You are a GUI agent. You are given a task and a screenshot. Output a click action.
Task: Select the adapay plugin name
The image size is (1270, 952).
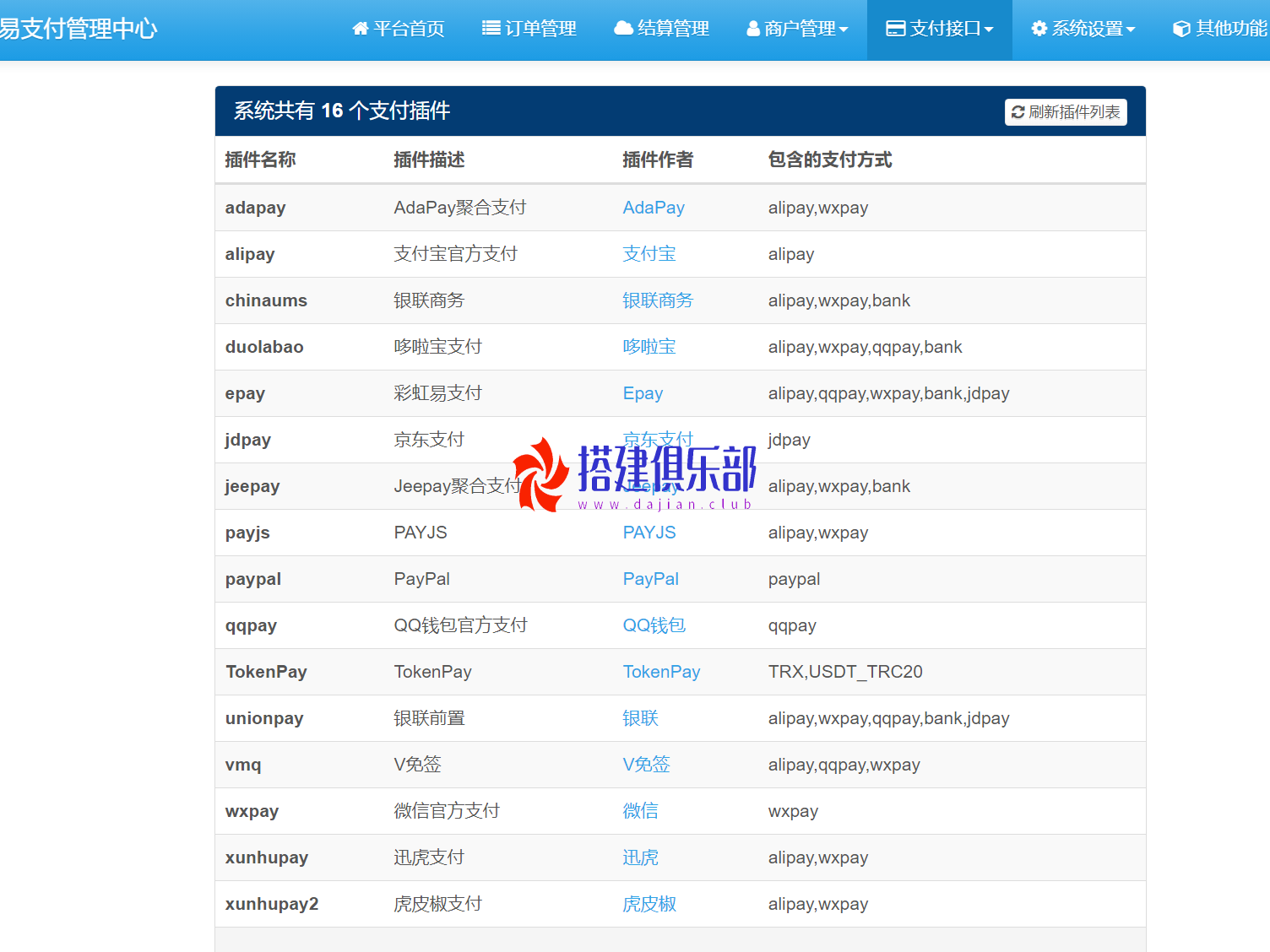tap(256, 208)
